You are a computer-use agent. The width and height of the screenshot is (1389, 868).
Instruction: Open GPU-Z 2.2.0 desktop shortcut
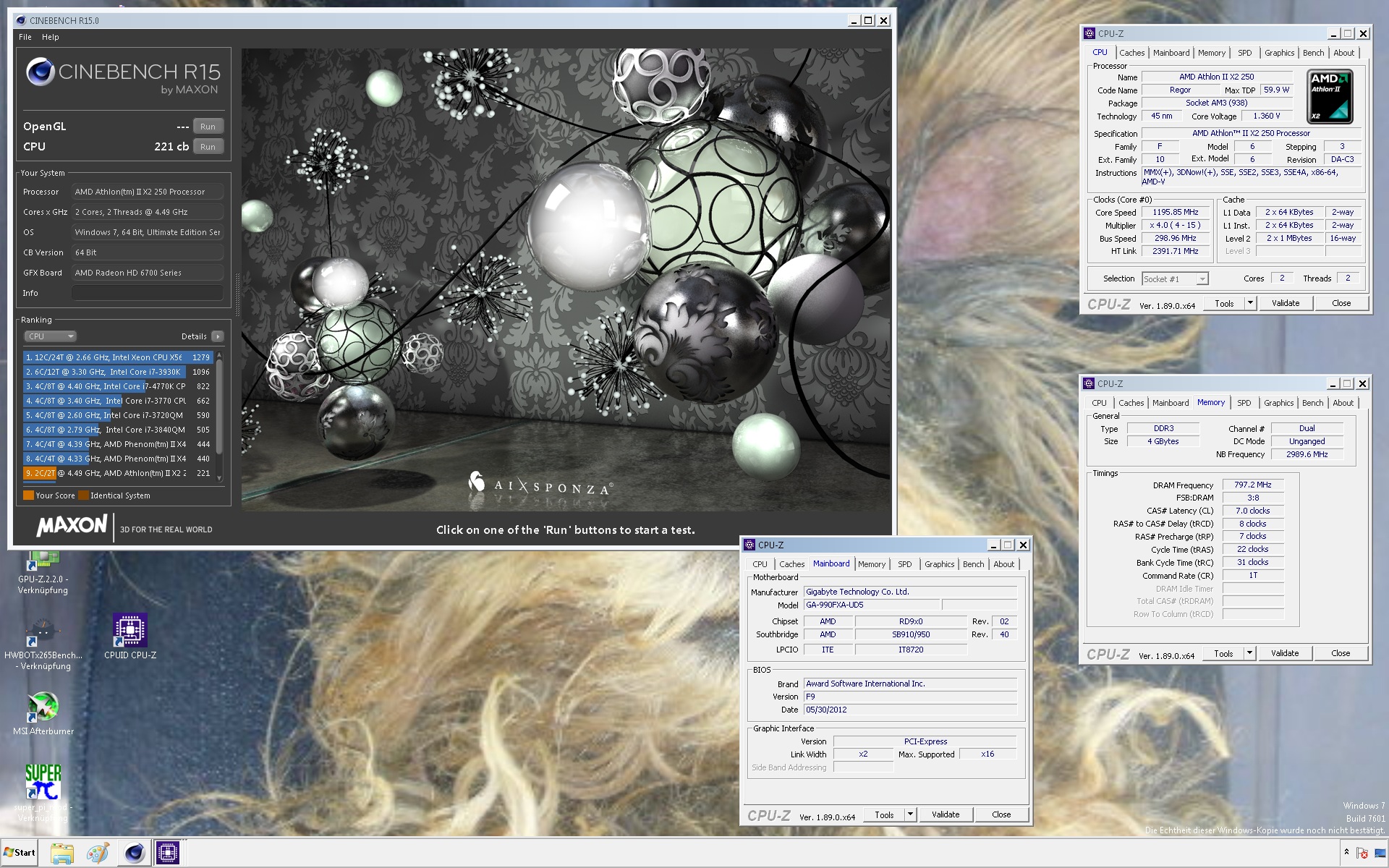[x=43, y=571]
